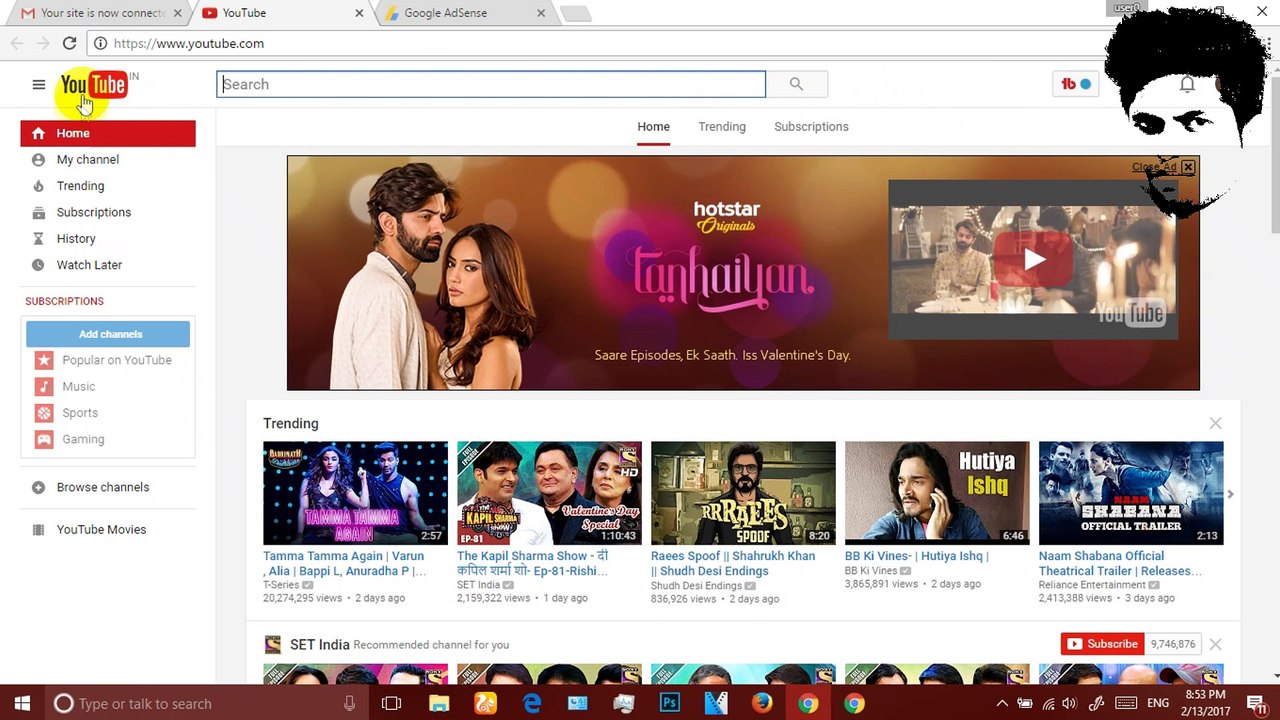
Task: Launch Microsoft Edge from the taskbar
Action: click(x=532, y=704)
